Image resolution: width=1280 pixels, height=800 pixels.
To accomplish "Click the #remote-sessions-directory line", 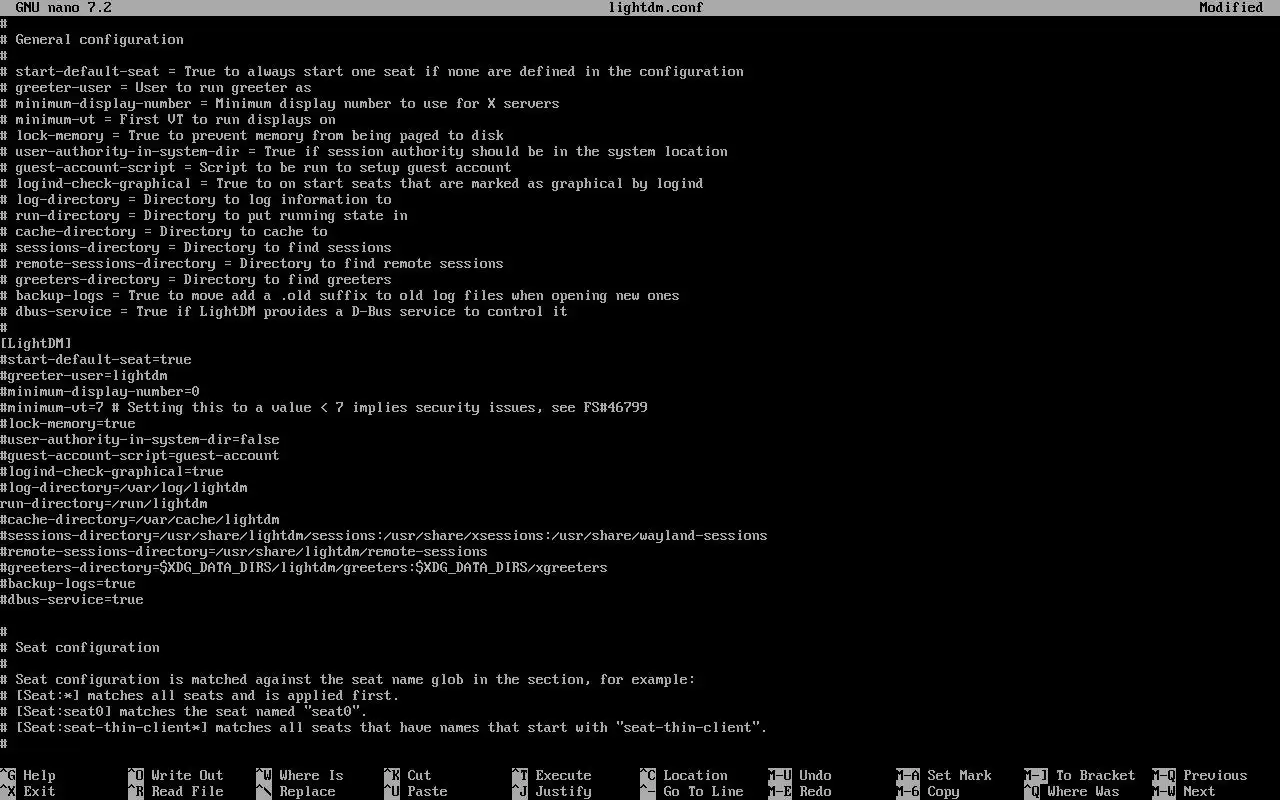I will (244, 551).
